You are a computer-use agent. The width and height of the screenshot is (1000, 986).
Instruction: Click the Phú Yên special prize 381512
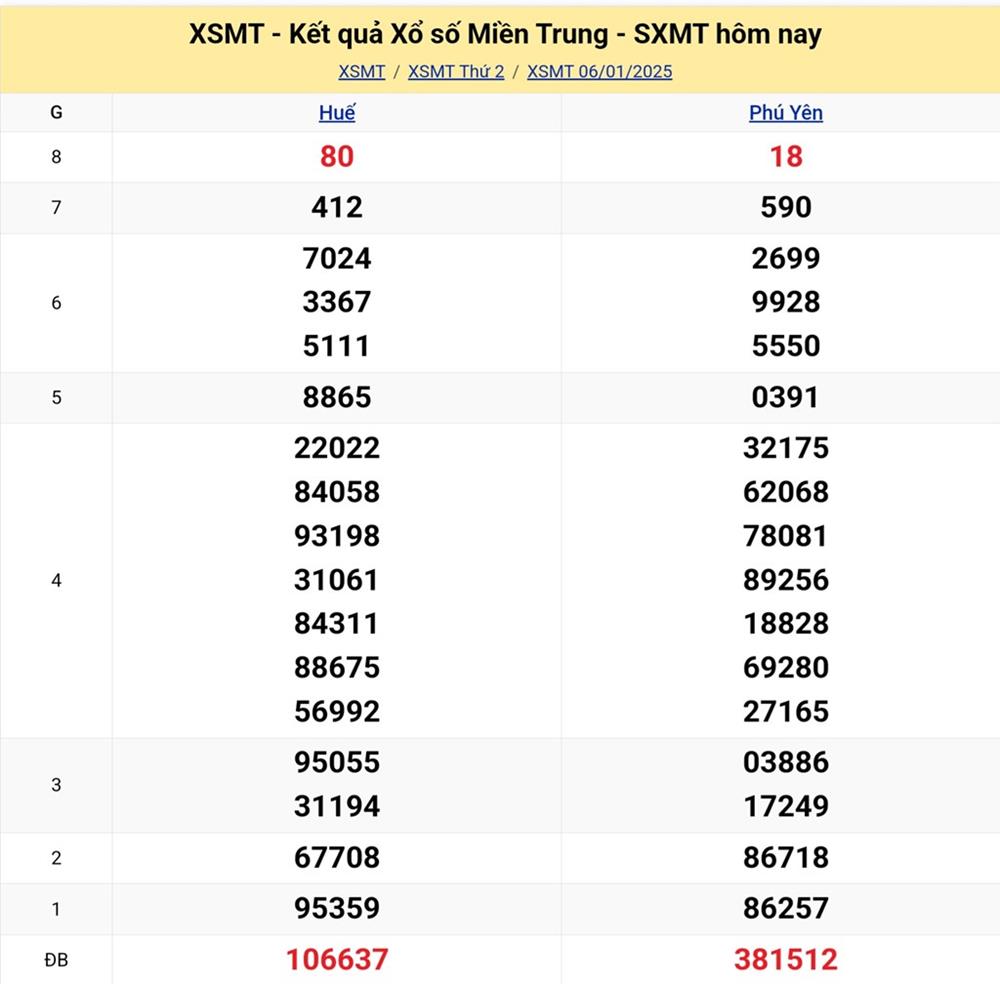(x=786, y=960)
